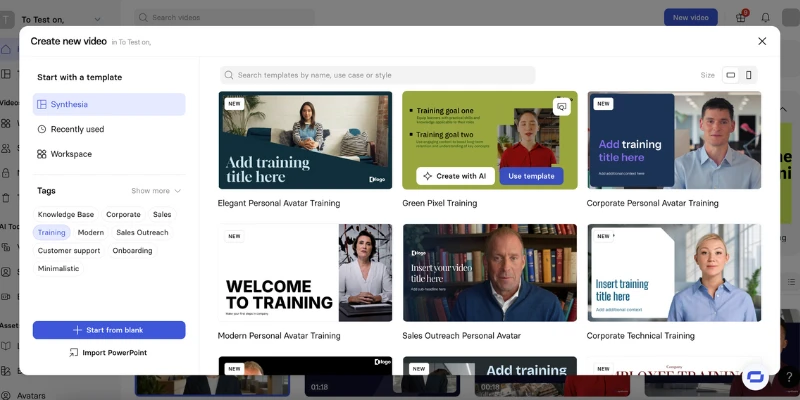Viewport: 800px width, 400px height.
Task: Open Recently used templates
Action: coord(109,129)
